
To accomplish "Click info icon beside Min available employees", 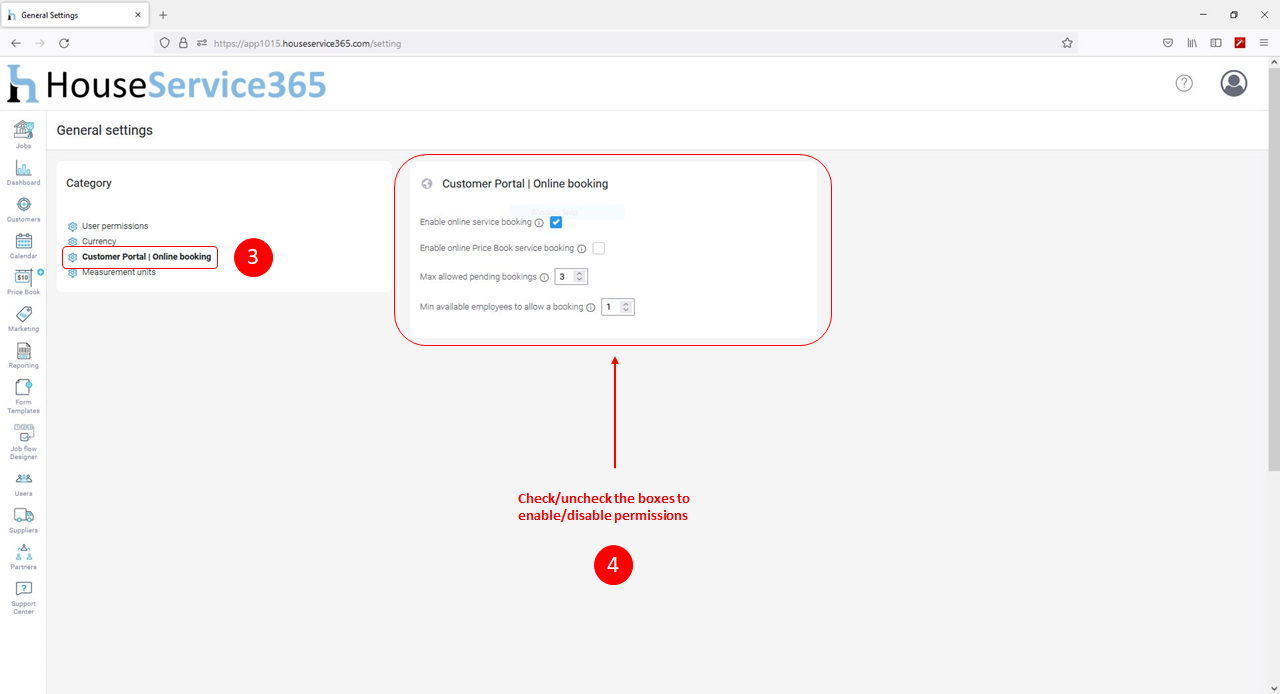I will click(x=591, y=308).
